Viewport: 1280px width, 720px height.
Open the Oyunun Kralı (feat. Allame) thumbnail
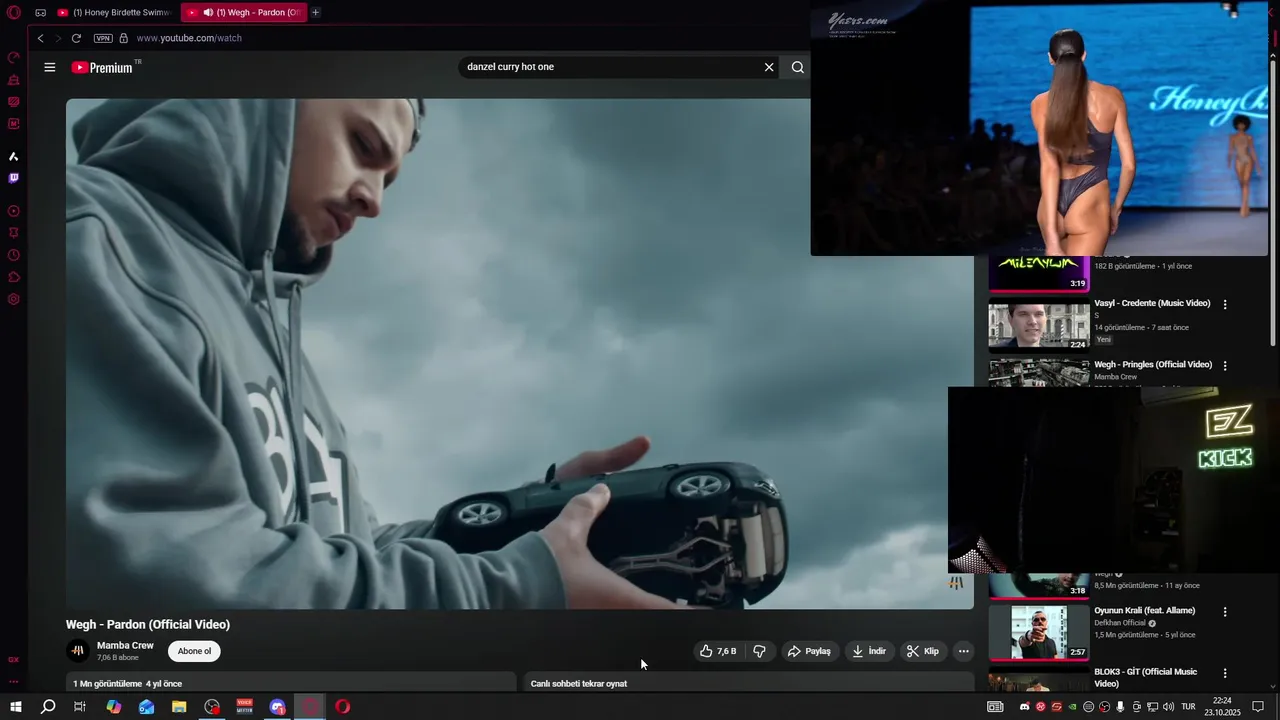pos(1039,632)
